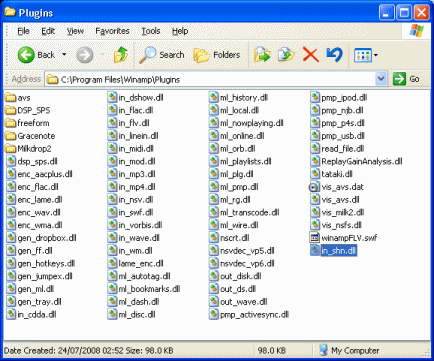Select file name in_flac.dll

[136, 110]
